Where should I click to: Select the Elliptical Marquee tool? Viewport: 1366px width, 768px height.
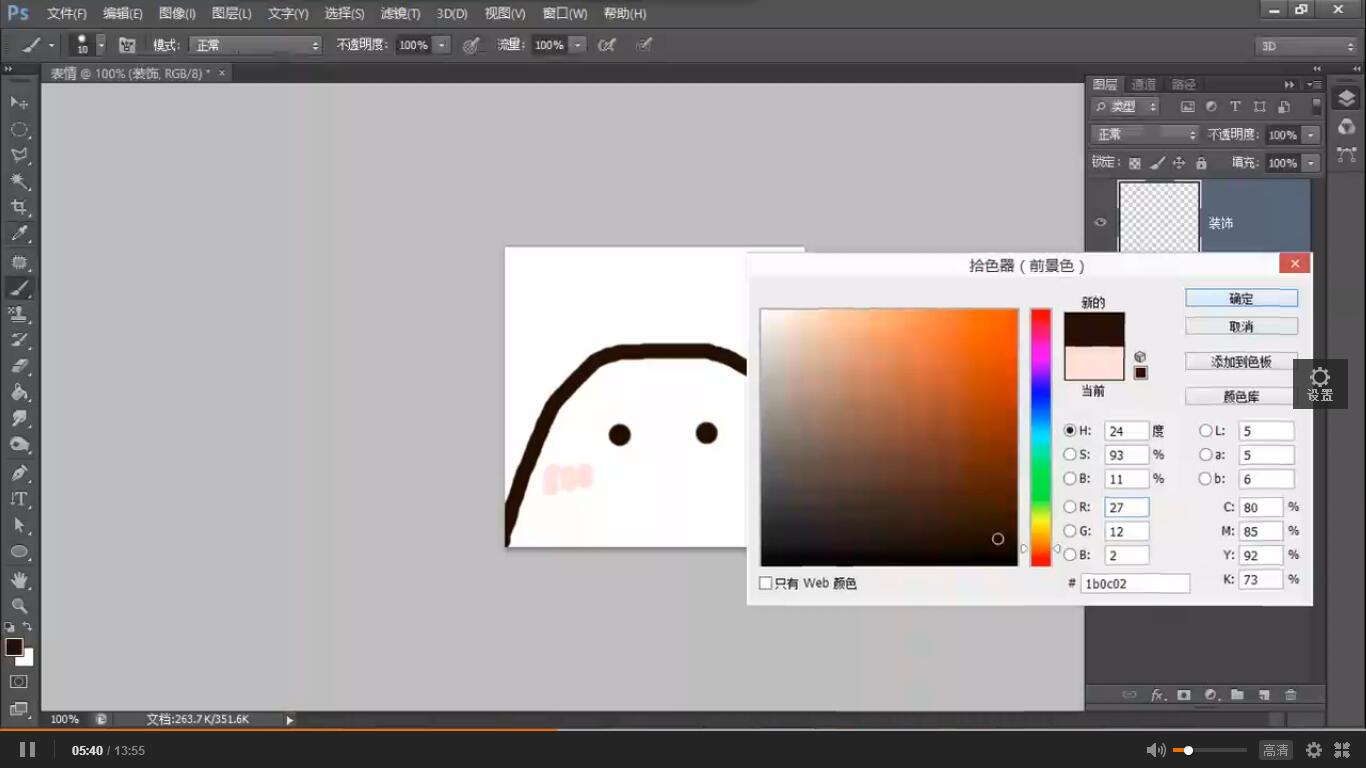coord(19,130)
